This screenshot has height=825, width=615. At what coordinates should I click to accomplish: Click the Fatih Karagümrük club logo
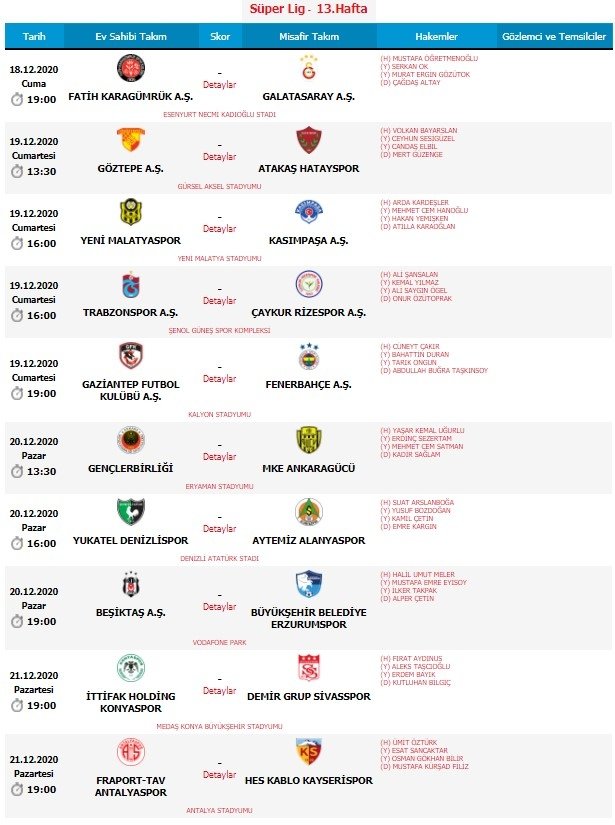click(130, 68)
